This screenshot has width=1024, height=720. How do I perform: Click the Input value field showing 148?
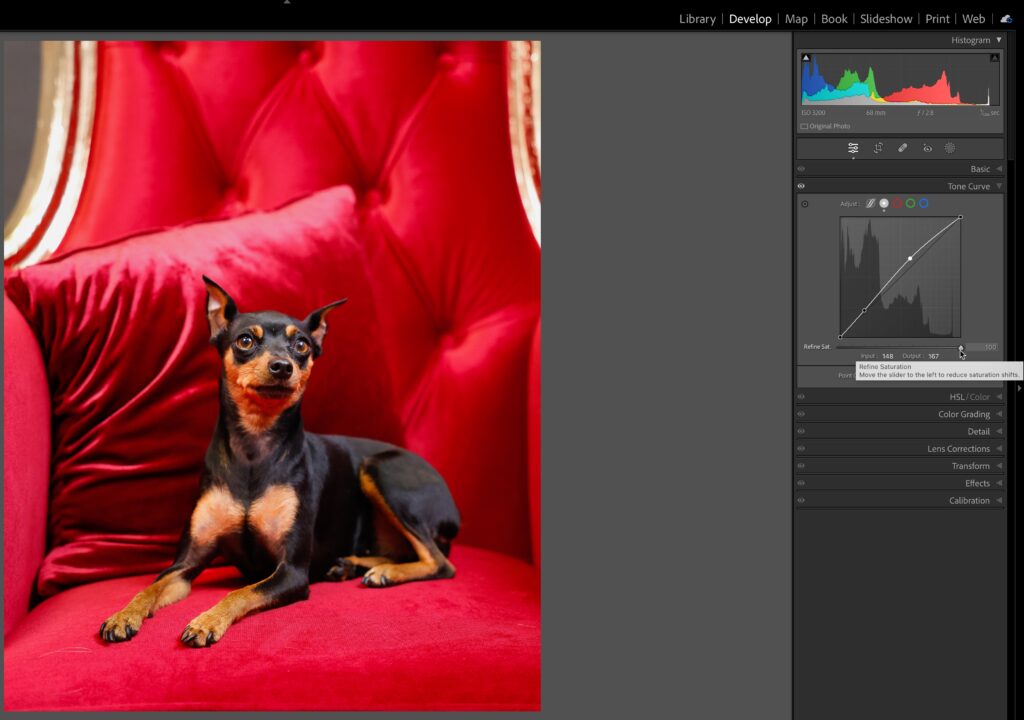point(887,356)
